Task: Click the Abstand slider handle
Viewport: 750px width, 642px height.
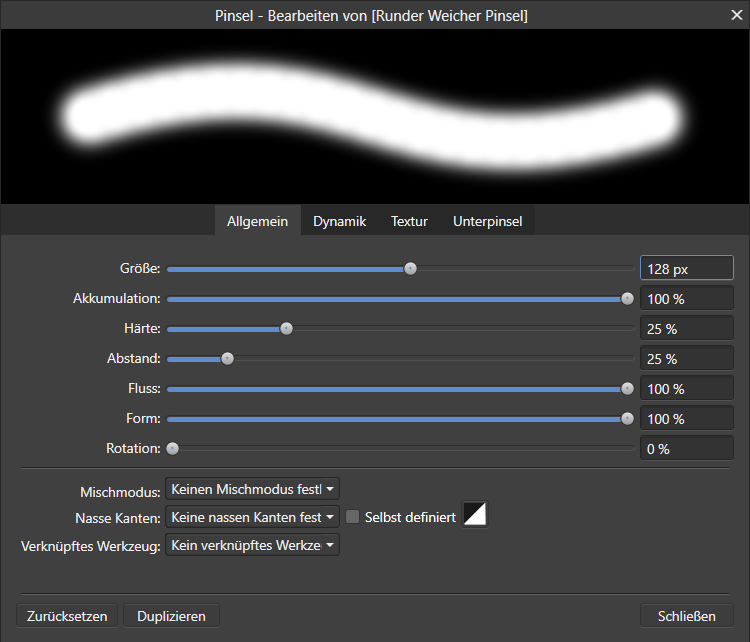Action: tap(228, 359)
